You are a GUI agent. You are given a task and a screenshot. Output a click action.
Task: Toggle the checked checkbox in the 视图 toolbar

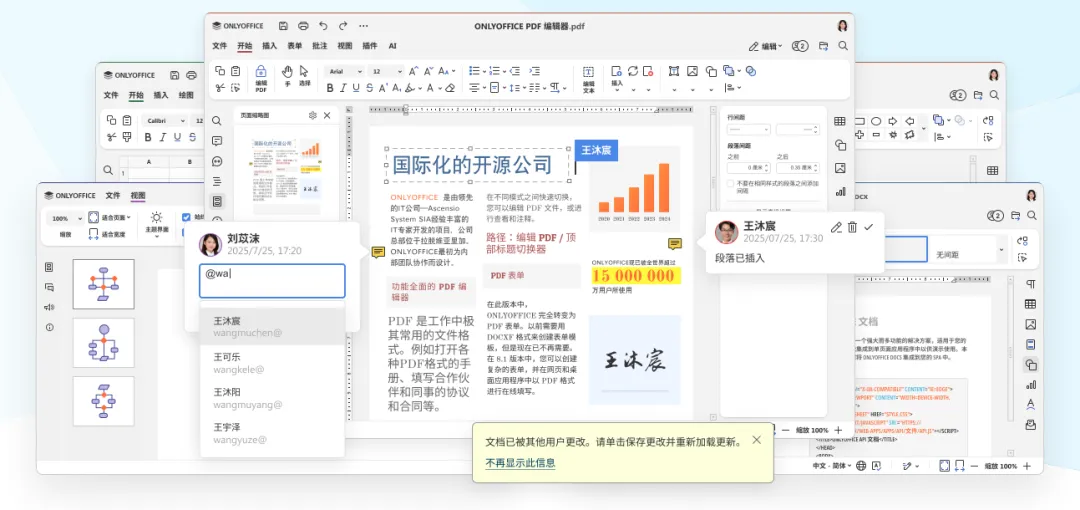(x=185, y=217)
